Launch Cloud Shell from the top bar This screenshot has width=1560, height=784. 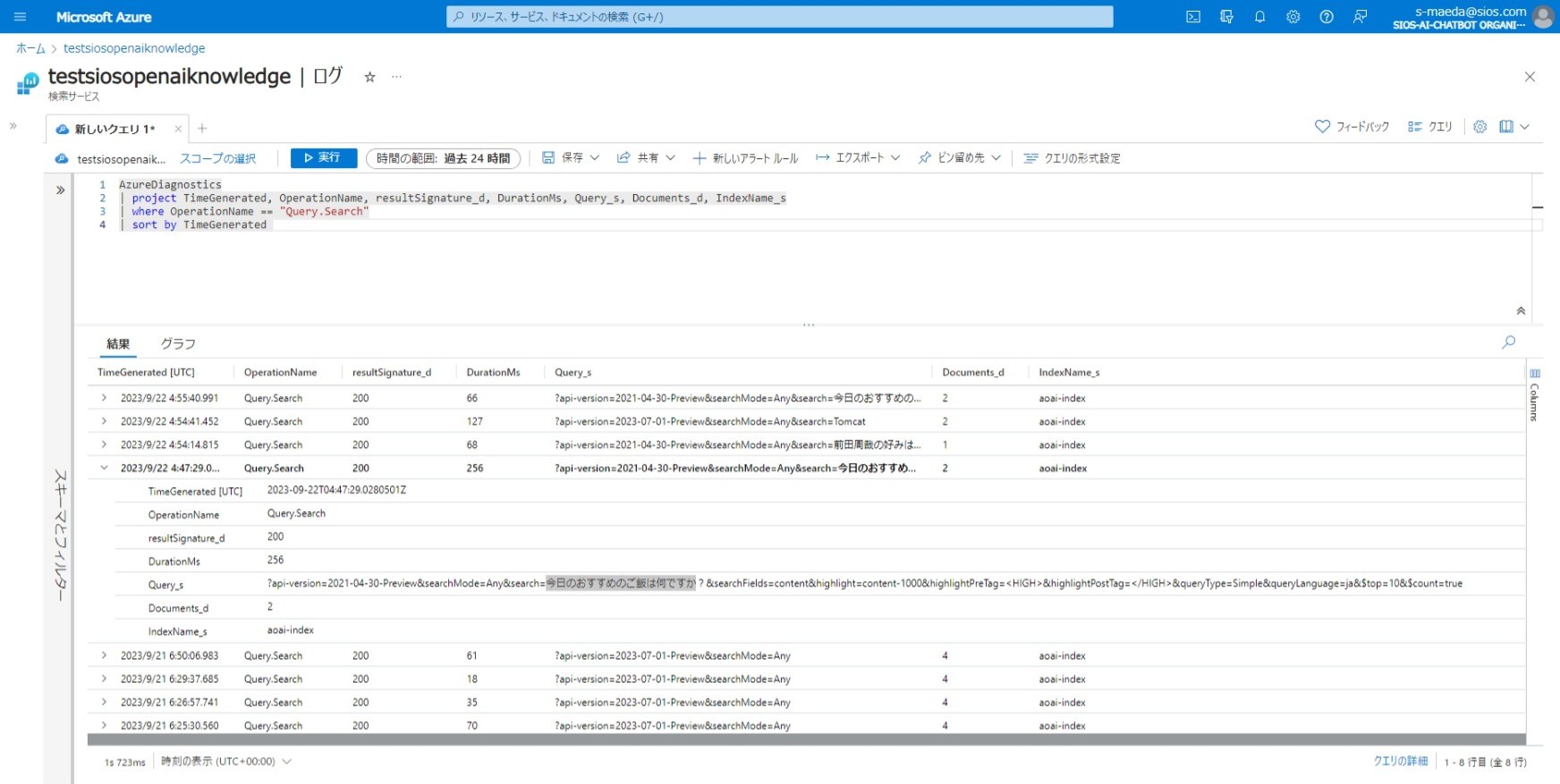[x=1193, y=17]
